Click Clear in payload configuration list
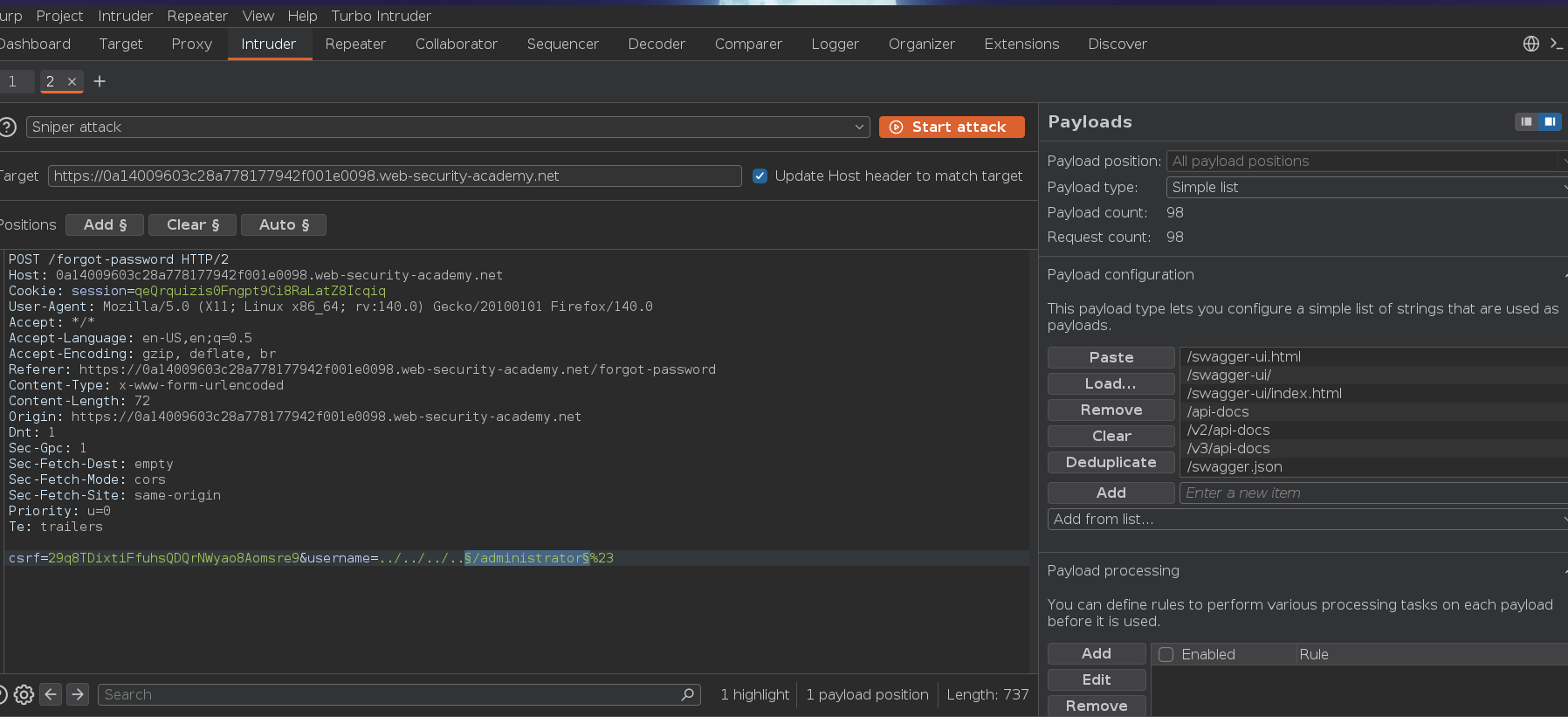 click(1111, 436)
